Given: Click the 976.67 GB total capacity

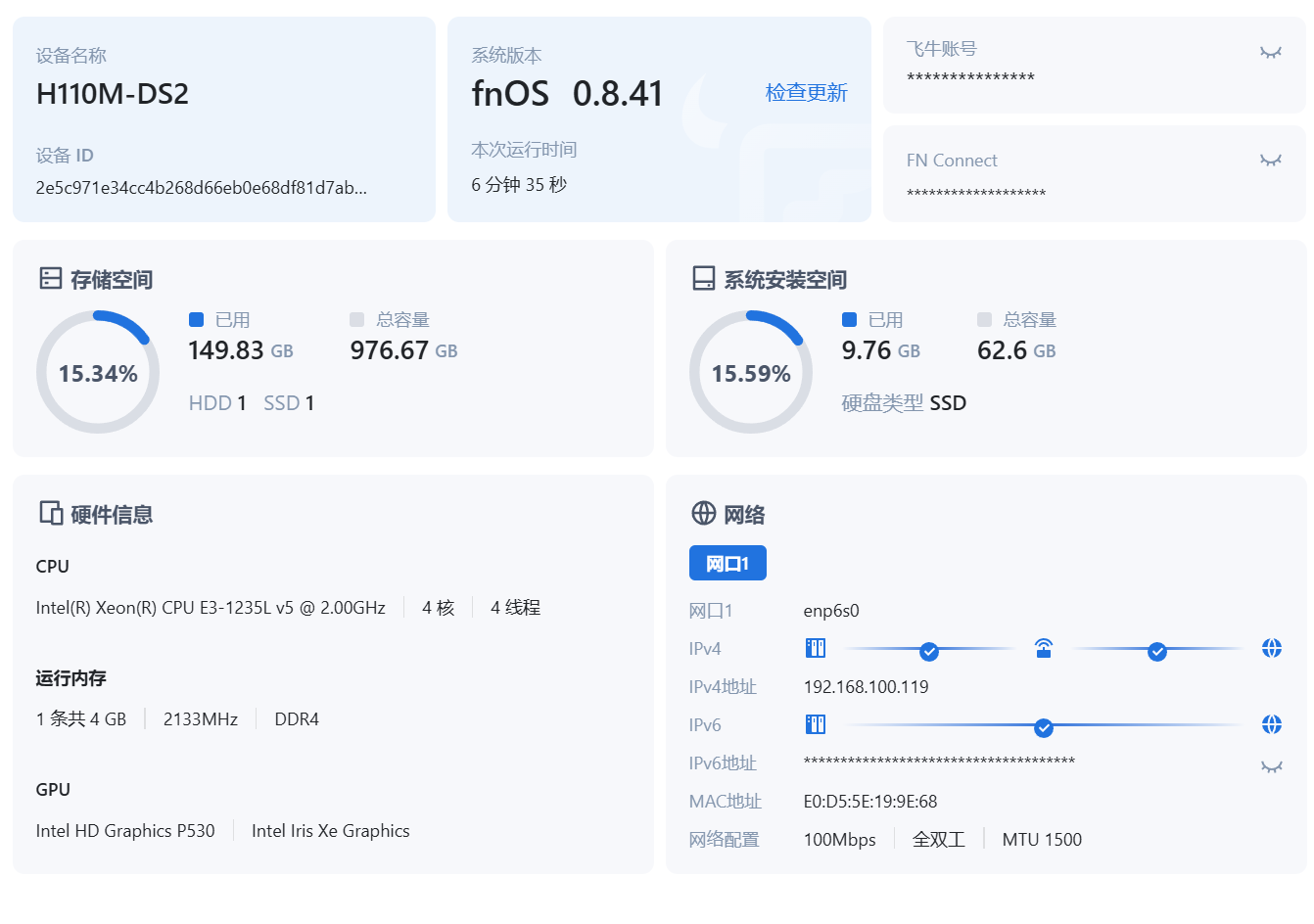Looking at the screenshot, I should [403, 350].
